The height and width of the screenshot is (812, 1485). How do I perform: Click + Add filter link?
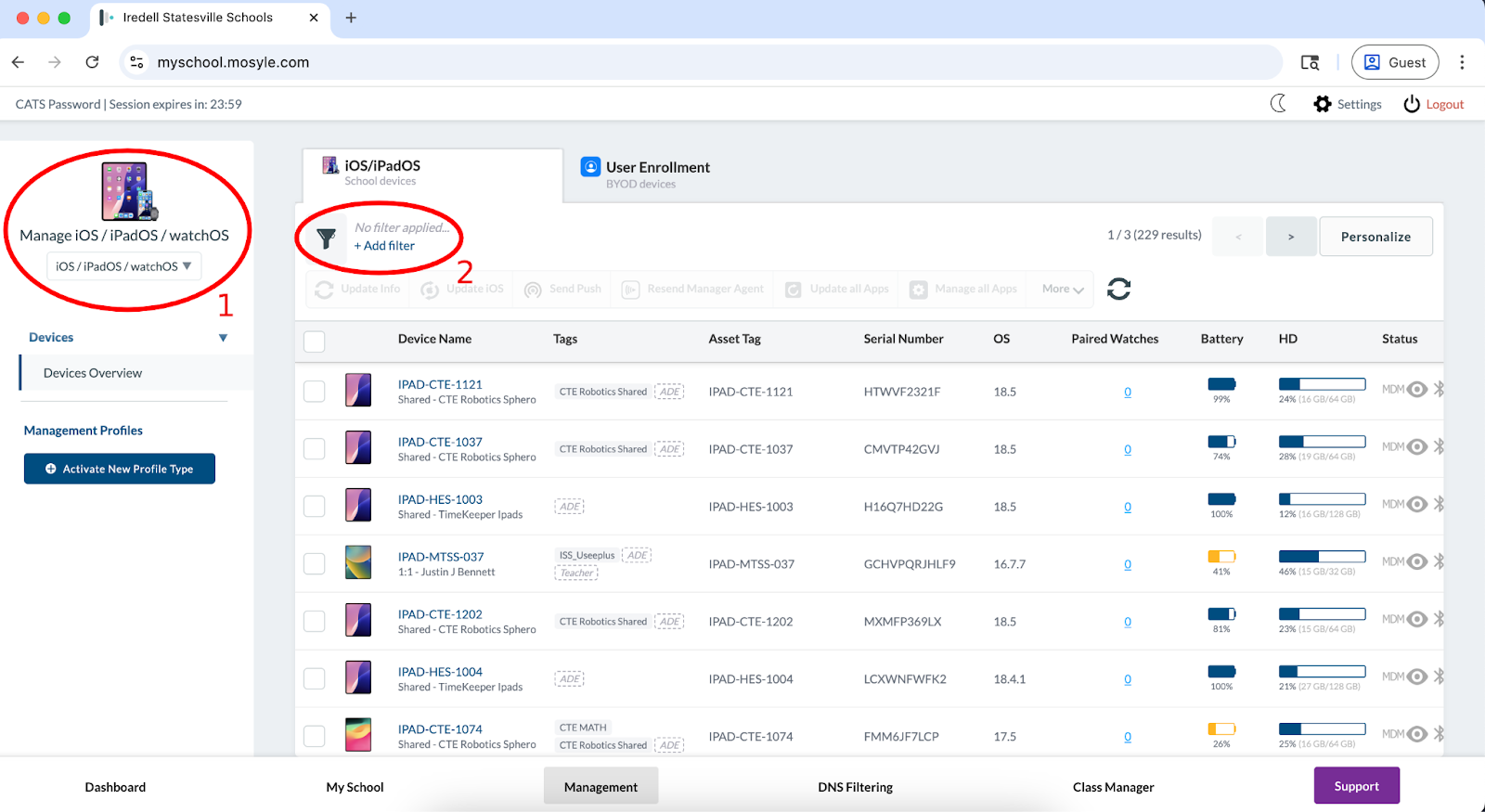click(384, 246)
